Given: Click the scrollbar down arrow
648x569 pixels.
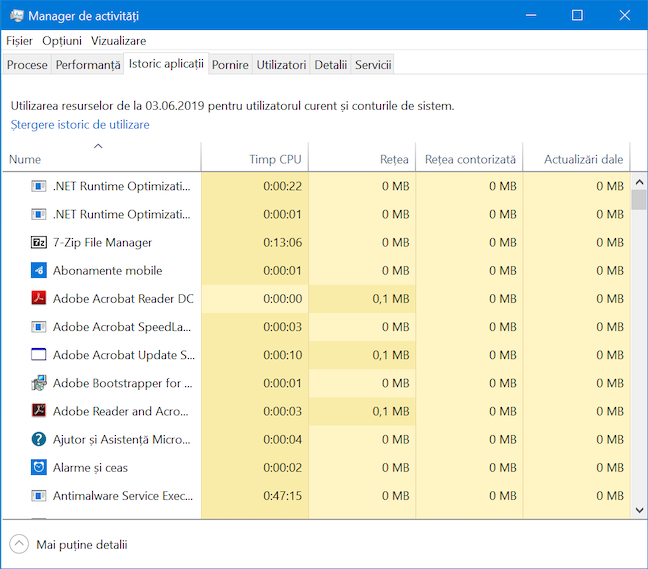Looking at the screenshot, I should (639, 510).
